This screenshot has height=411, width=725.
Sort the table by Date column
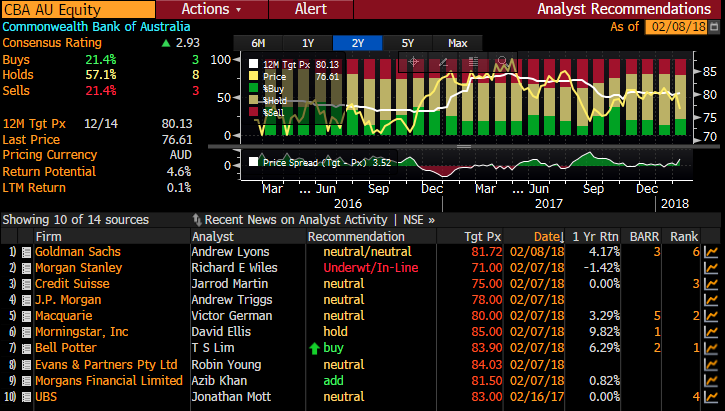[549, 237]
